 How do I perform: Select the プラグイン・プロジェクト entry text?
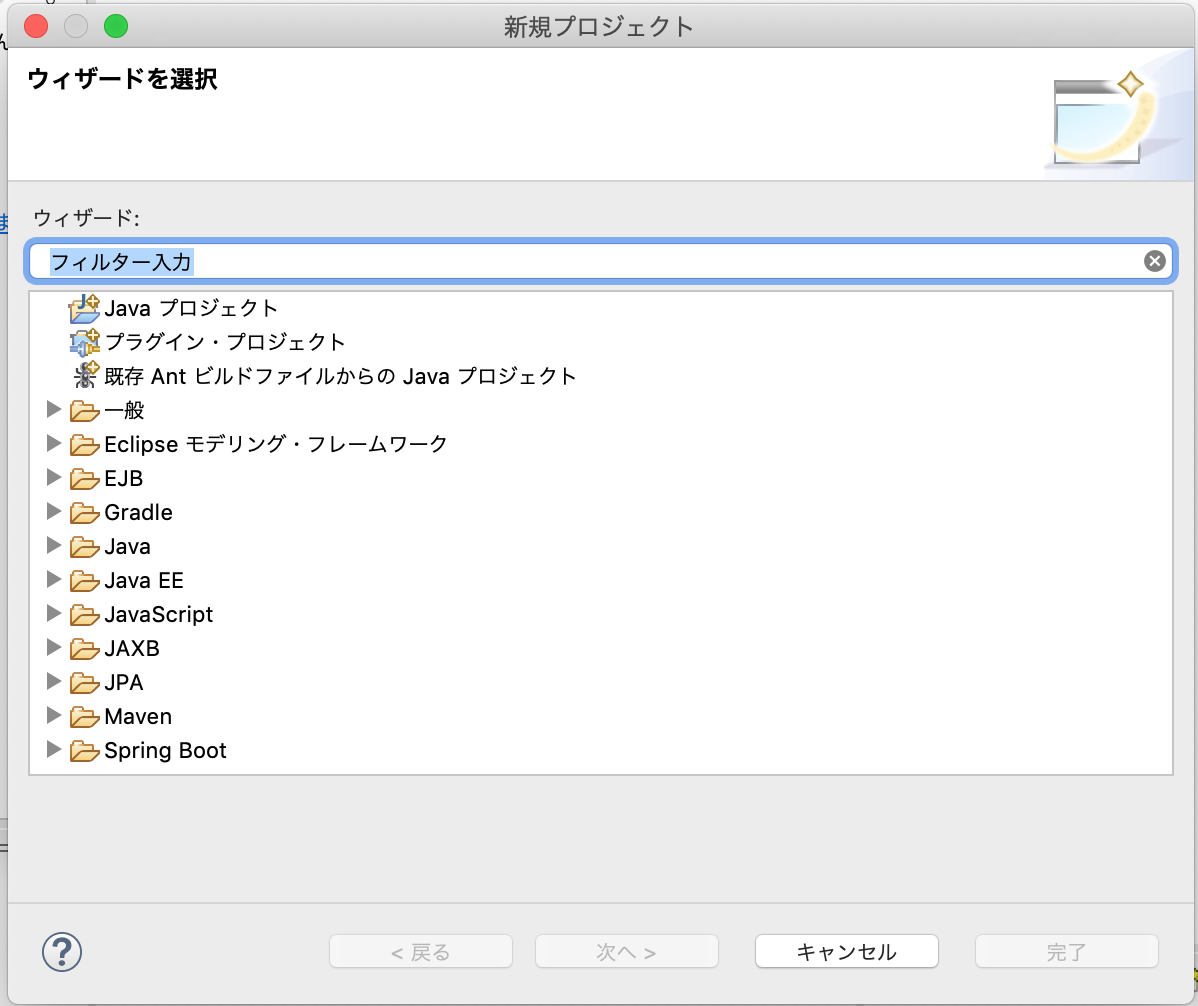coord(225,342)
